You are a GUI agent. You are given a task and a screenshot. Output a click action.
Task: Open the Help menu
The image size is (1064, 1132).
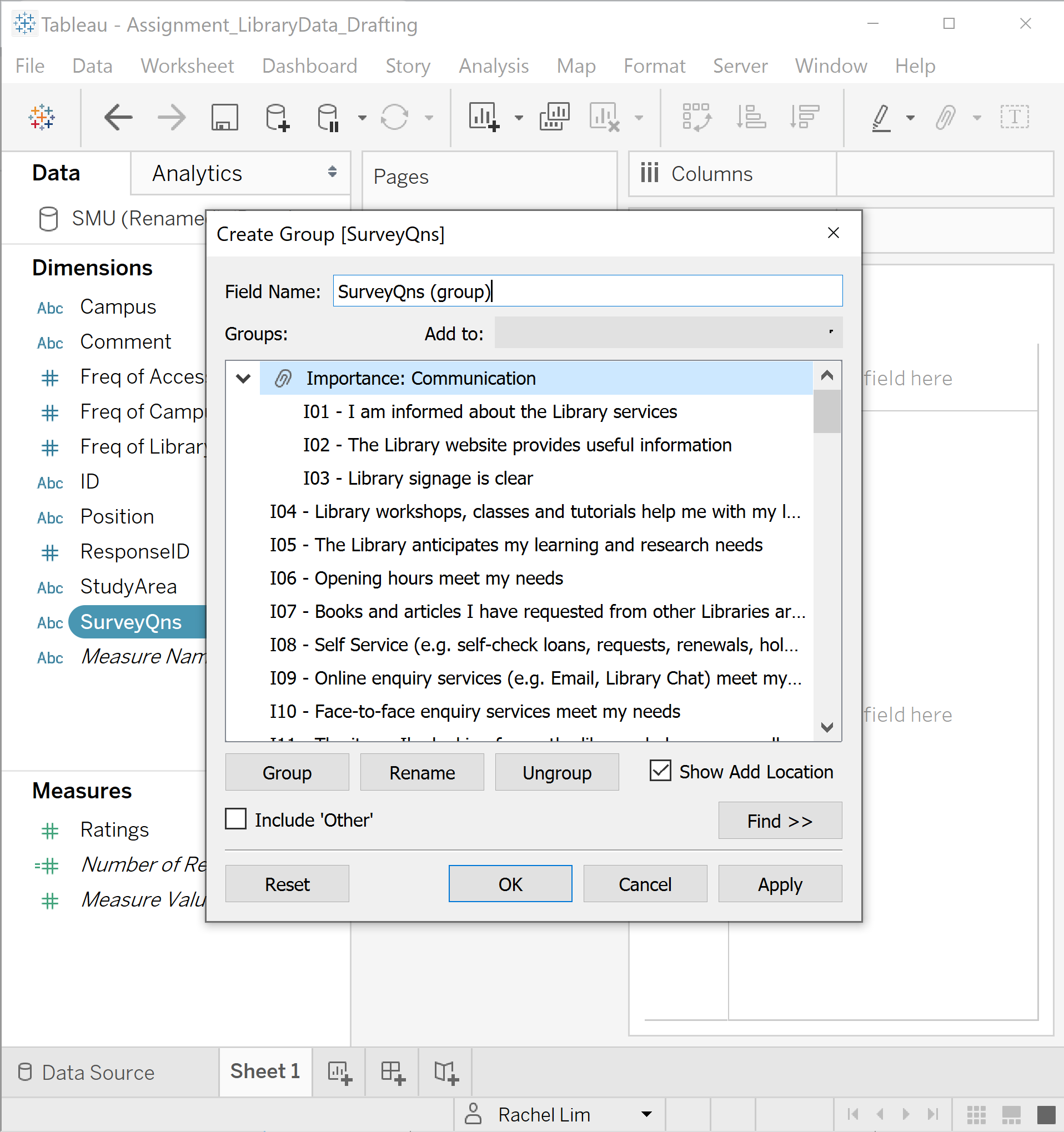(915, 66)
